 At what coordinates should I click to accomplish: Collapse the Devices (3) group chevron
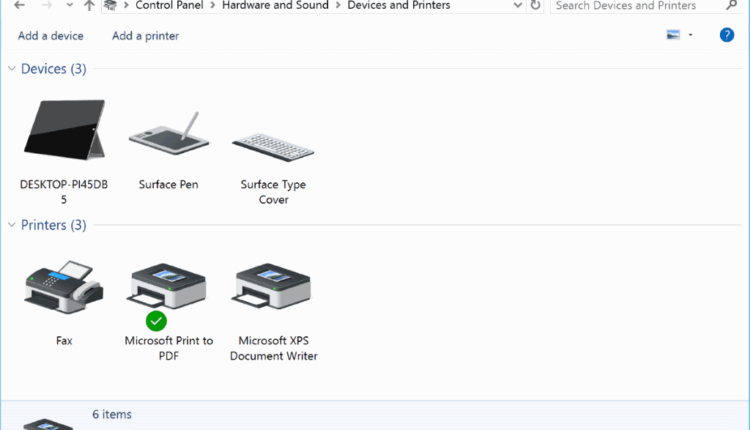click(x=12, y=68)
